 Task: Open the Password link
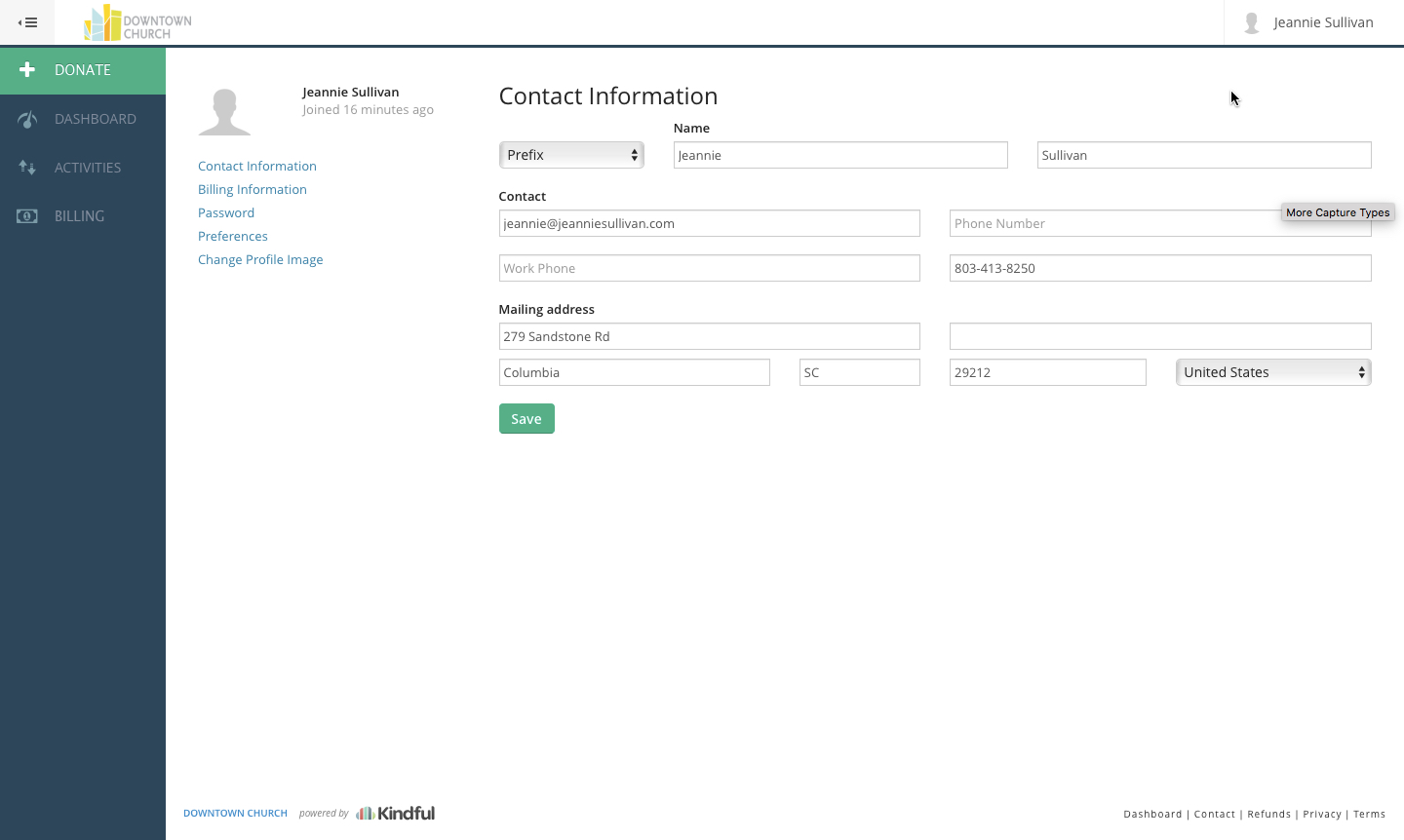pos(226,212)
